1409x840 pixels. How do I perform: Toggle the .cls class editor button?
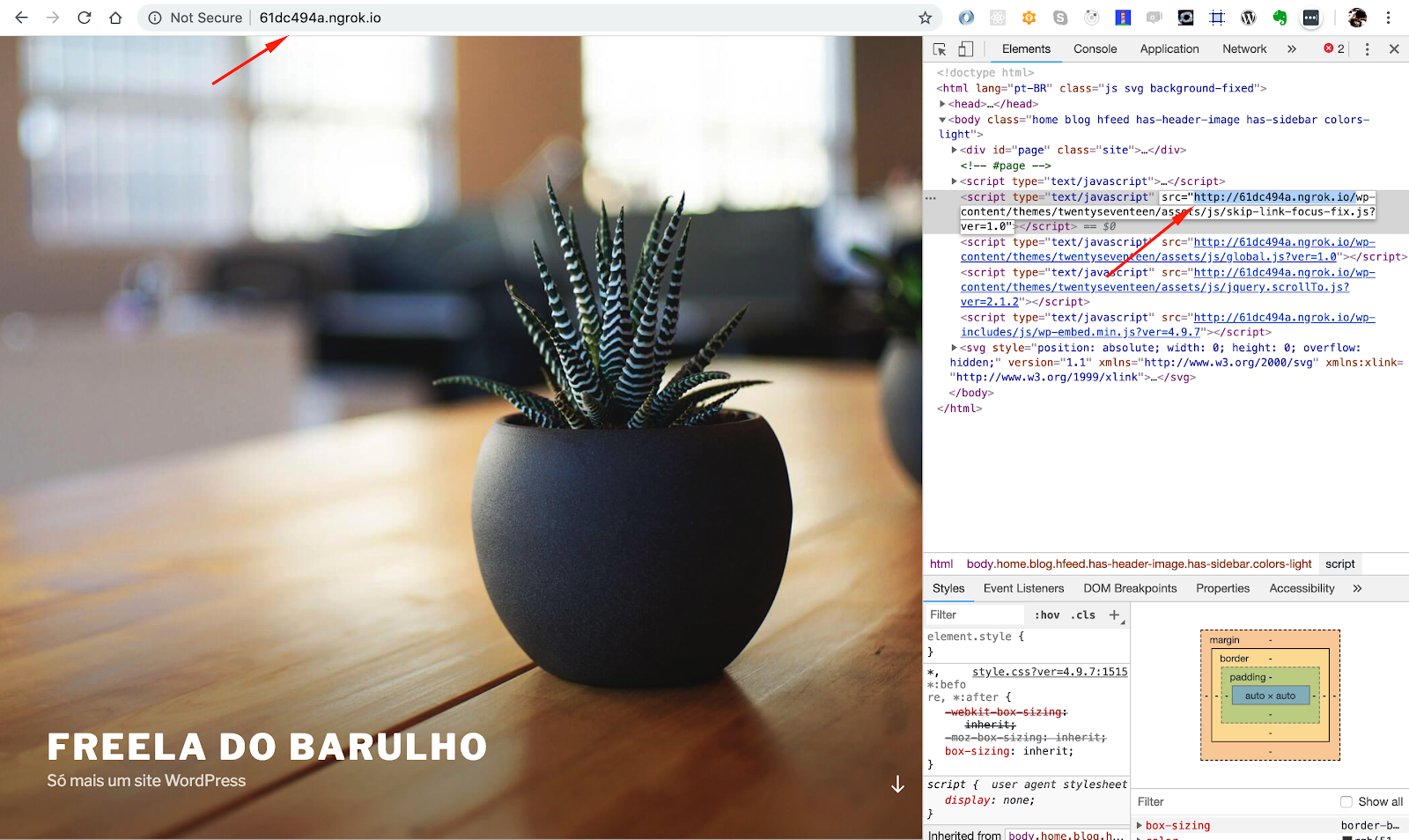[x=1083, y=615]
